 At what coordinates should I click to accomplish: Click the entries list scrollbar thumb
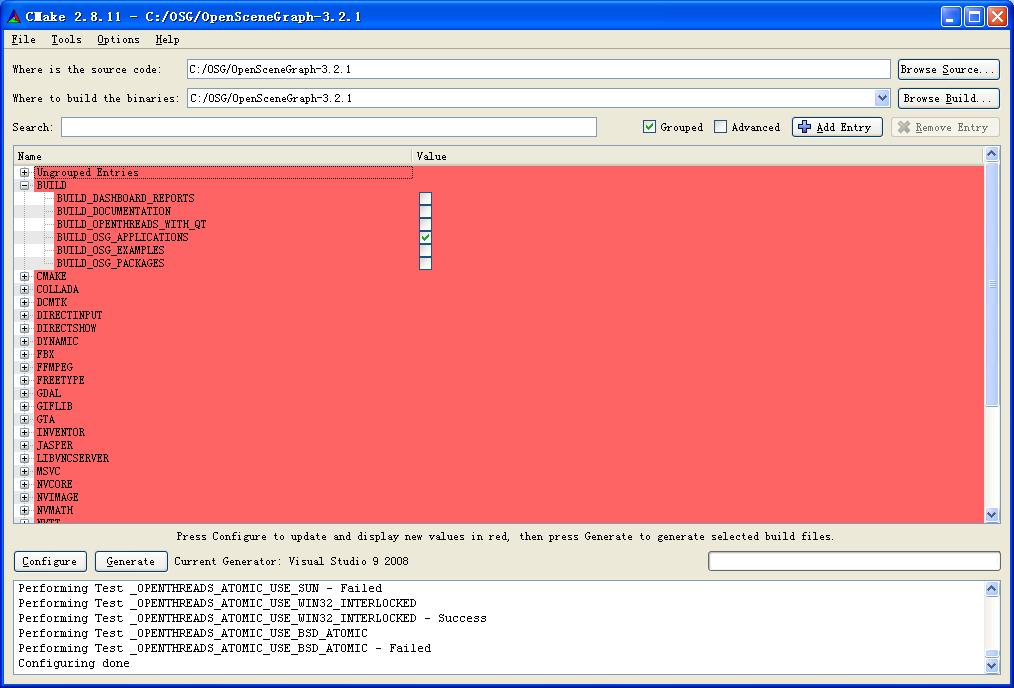point(991,284)
